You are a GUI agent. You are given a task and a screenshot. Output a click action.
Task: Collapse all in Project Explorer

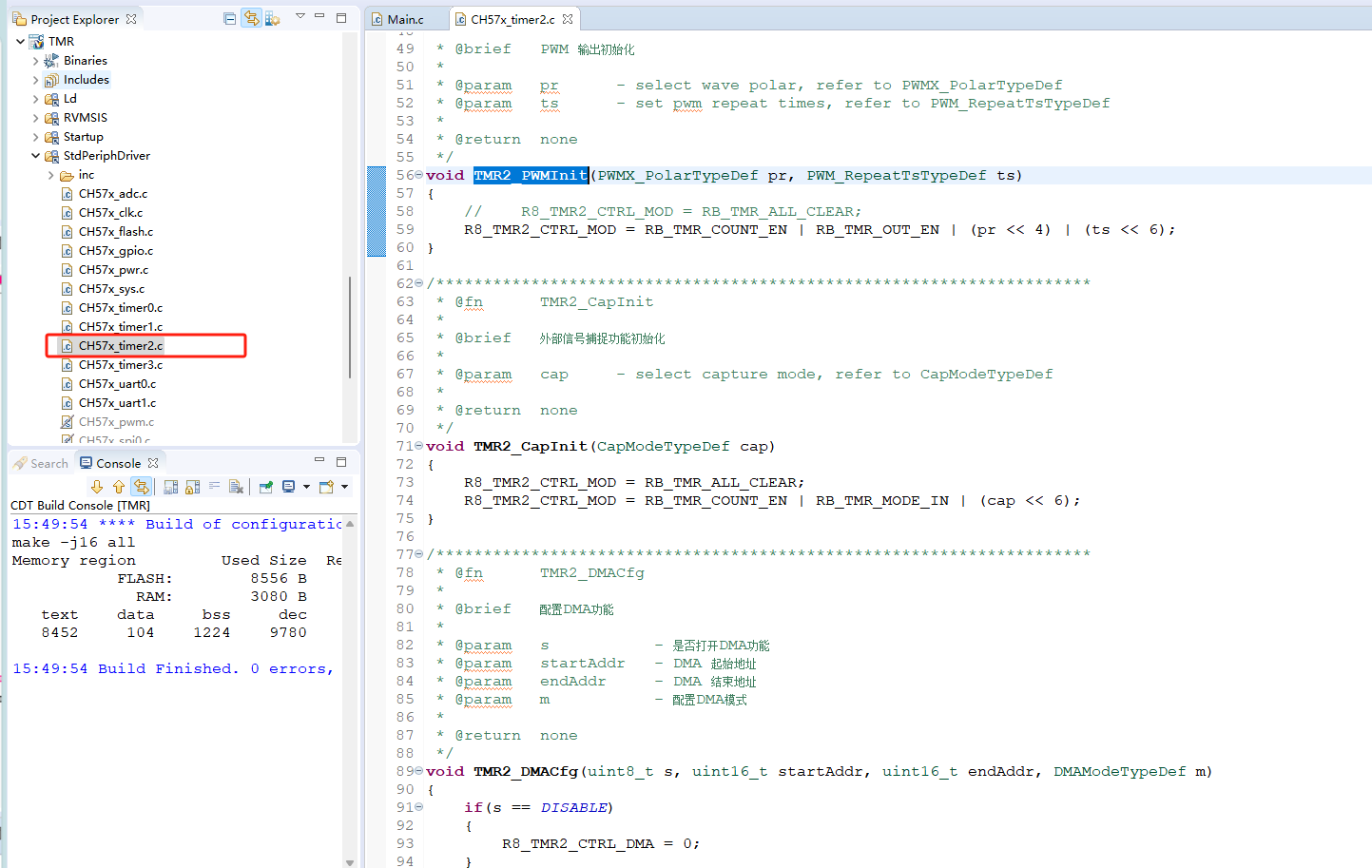click(x=229, y=18)
